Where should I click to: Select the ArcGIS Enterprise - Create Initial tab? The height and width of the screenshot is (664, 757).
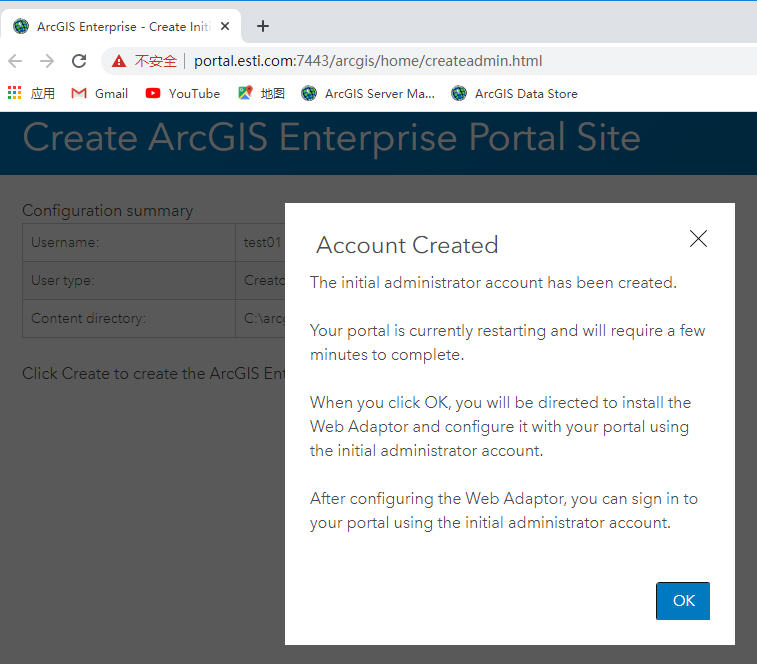pos(121,26)
